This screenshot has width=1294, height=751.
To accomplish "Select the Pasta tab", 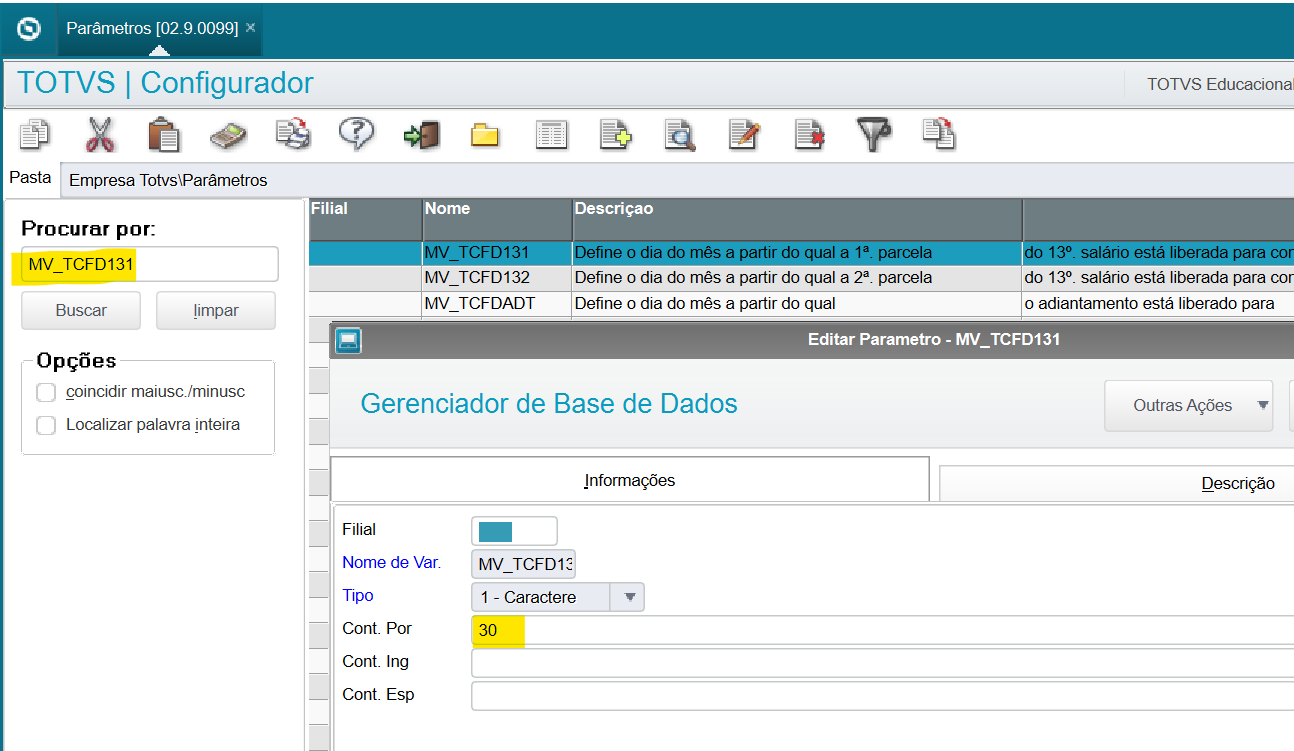I will (x=30, y=178).
